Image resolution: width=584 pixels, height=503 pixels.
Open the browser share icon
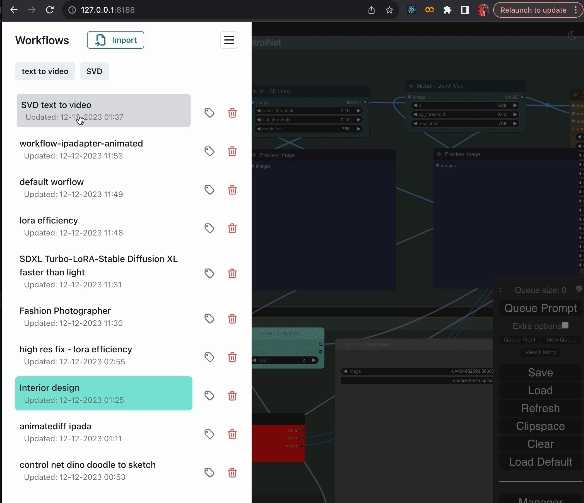point(371,10)
